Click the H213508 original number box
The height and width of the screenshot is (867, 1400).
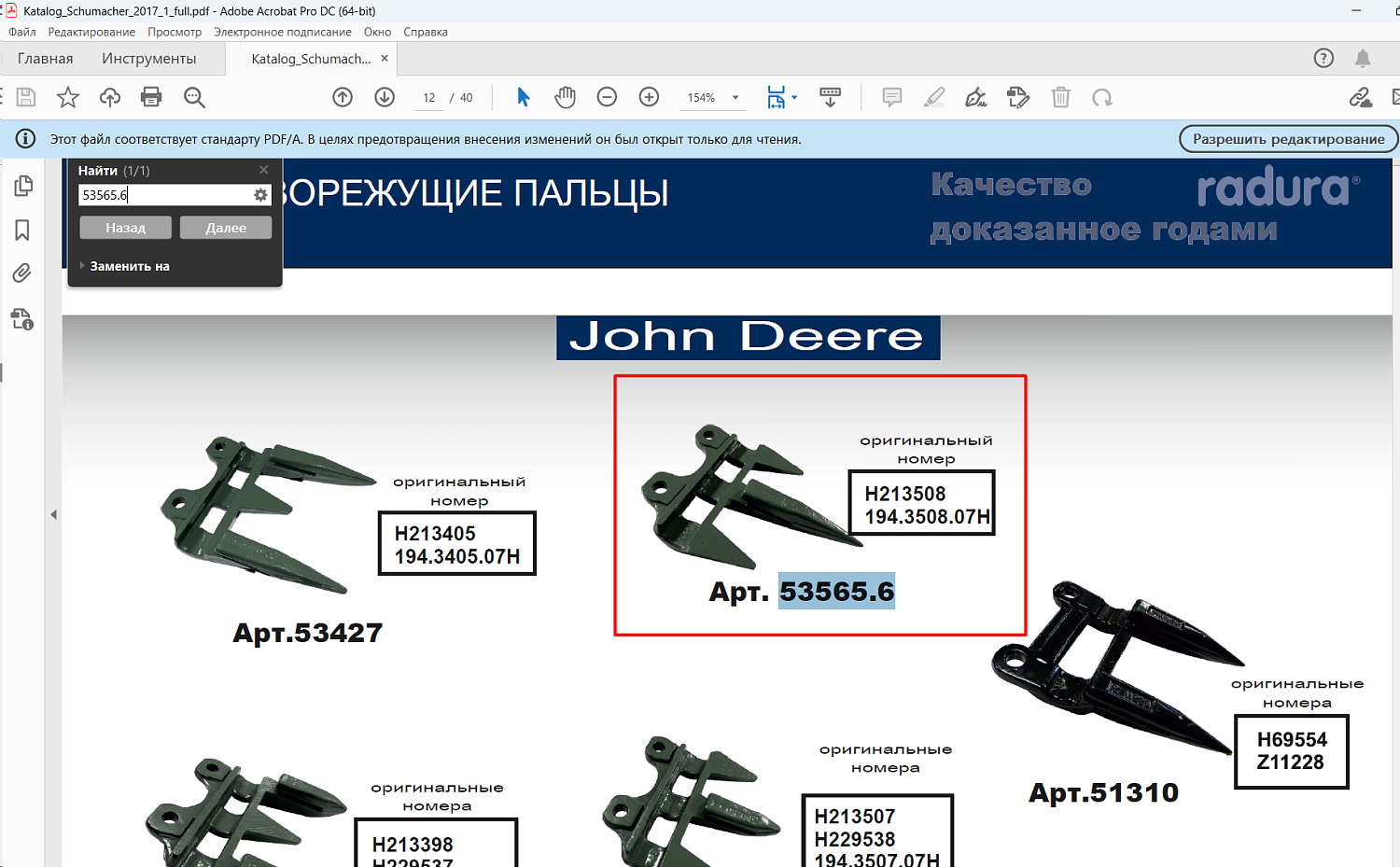point(922,503)
